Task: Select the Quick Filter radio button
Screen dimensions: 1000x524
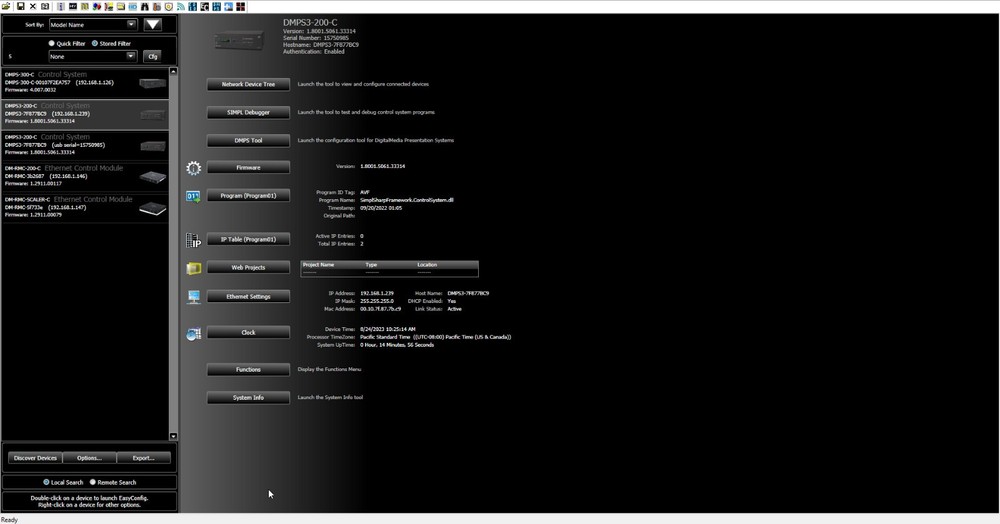Action: tap(52, 43)
